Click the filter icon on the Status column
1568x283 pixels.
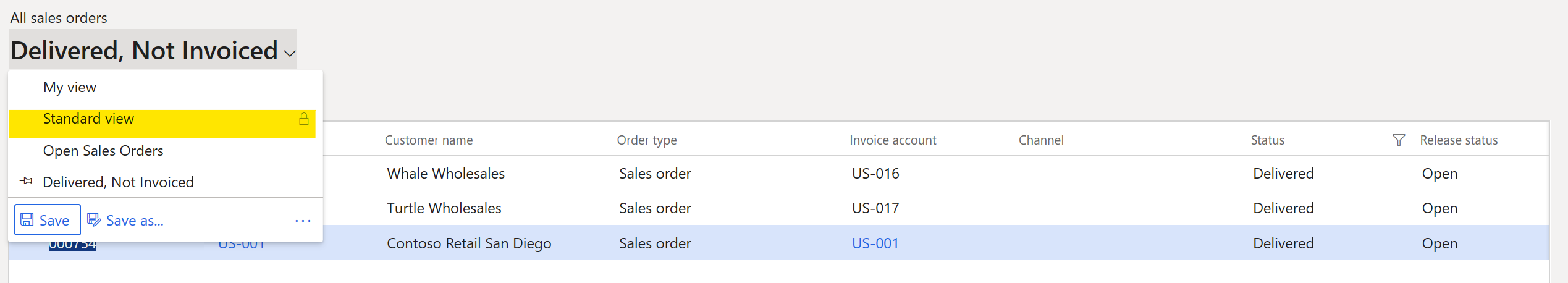point(1399,140)
